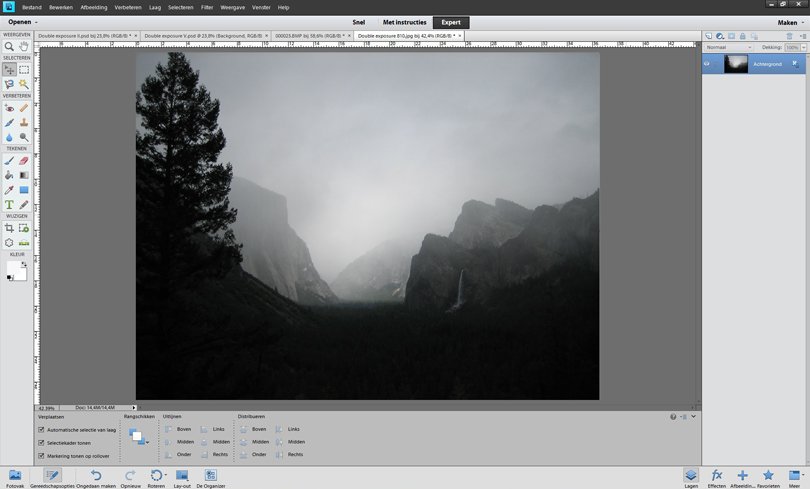Delete layer with the trash icon
The width and height of the screenshot is (810, 489).
[789, 36]
